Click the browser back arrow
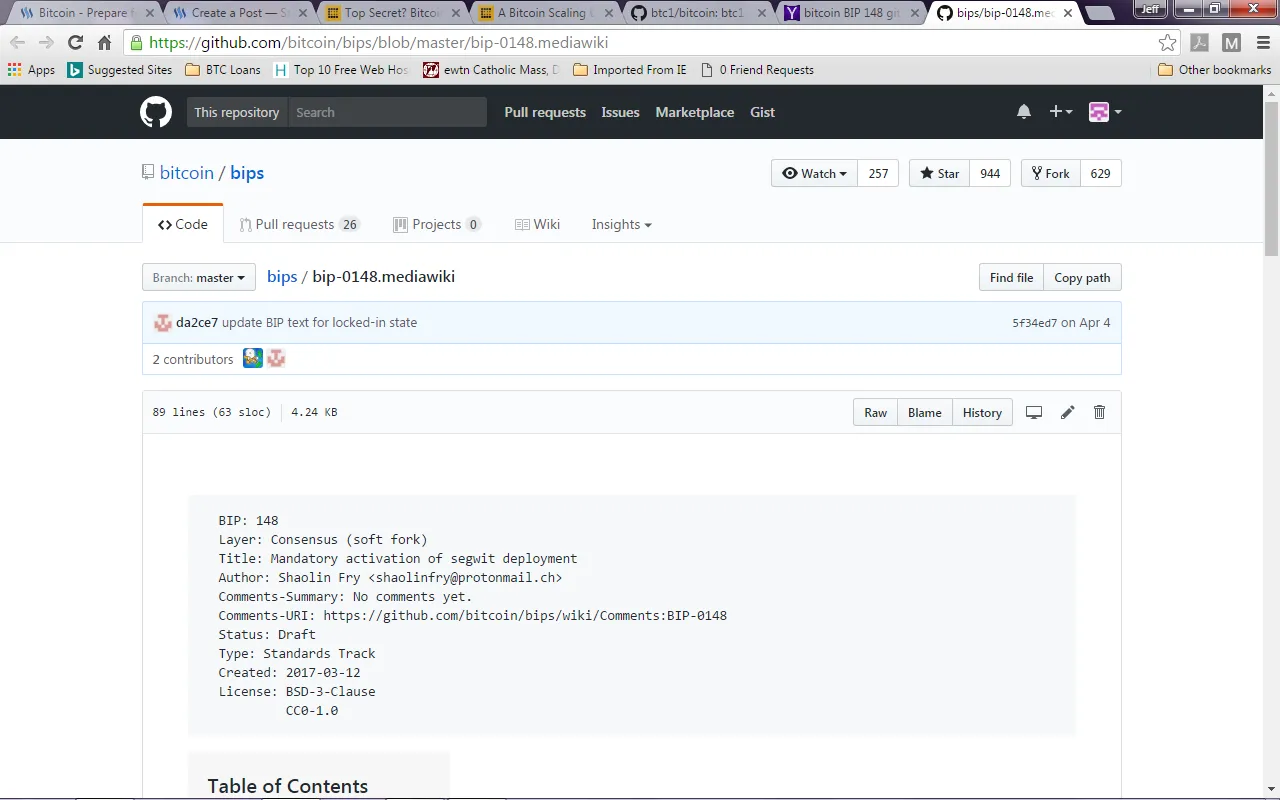This screenshot has height=800, width=1280. [17, 43]
